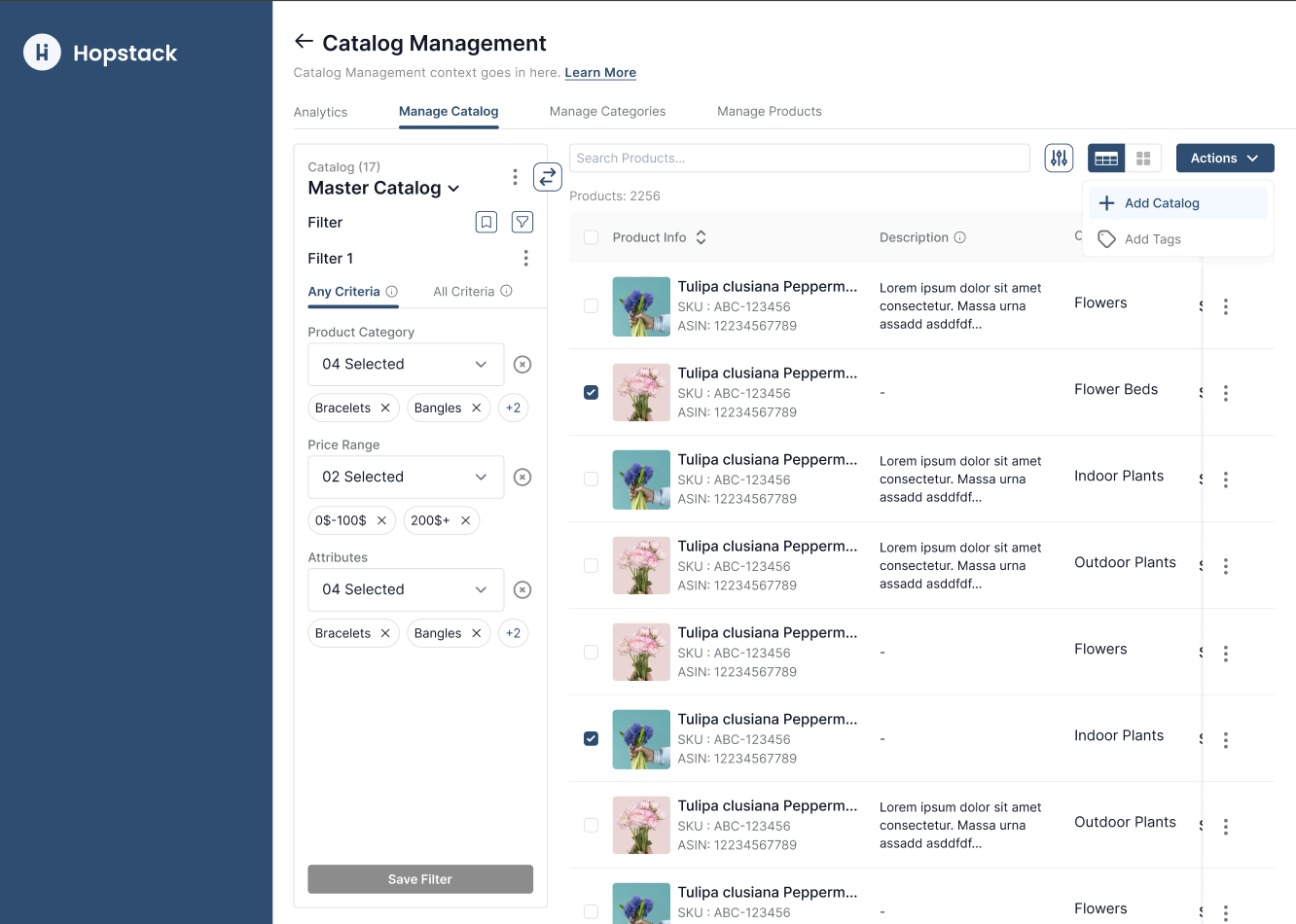Click the swap catalog arrows icon

click(548, 177)
